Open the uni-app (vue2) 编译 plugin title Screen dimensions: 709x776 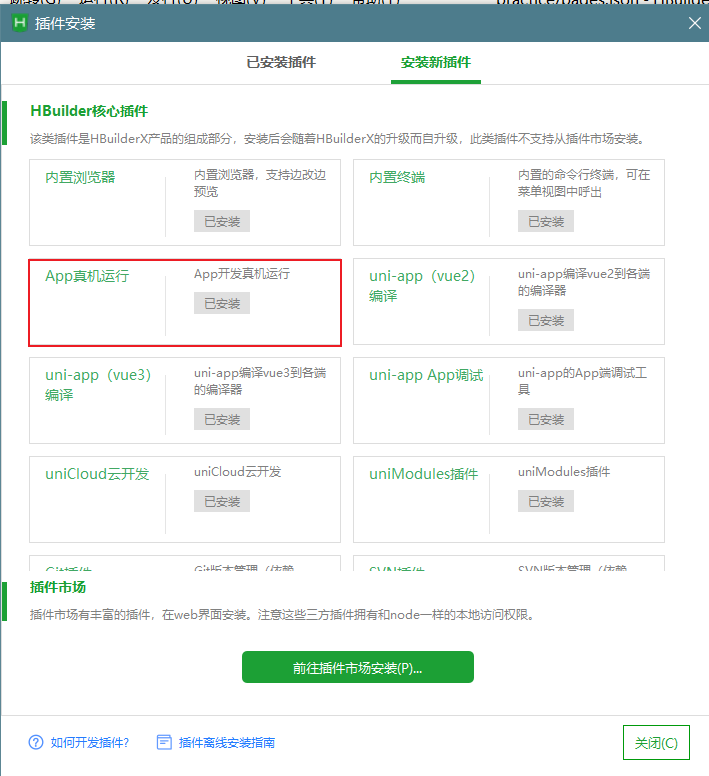tap(422, 286)
